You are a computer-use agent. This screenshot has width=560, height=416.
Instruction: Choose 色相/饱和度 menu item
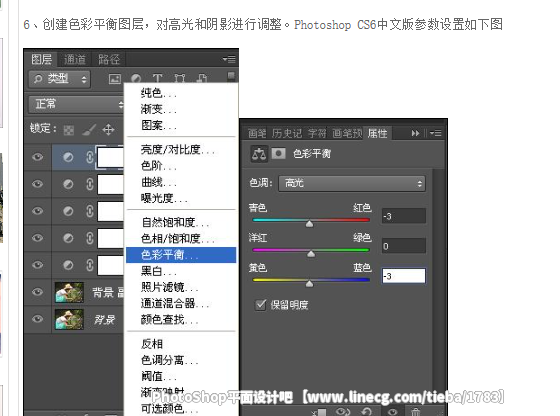tap(178, 238)
